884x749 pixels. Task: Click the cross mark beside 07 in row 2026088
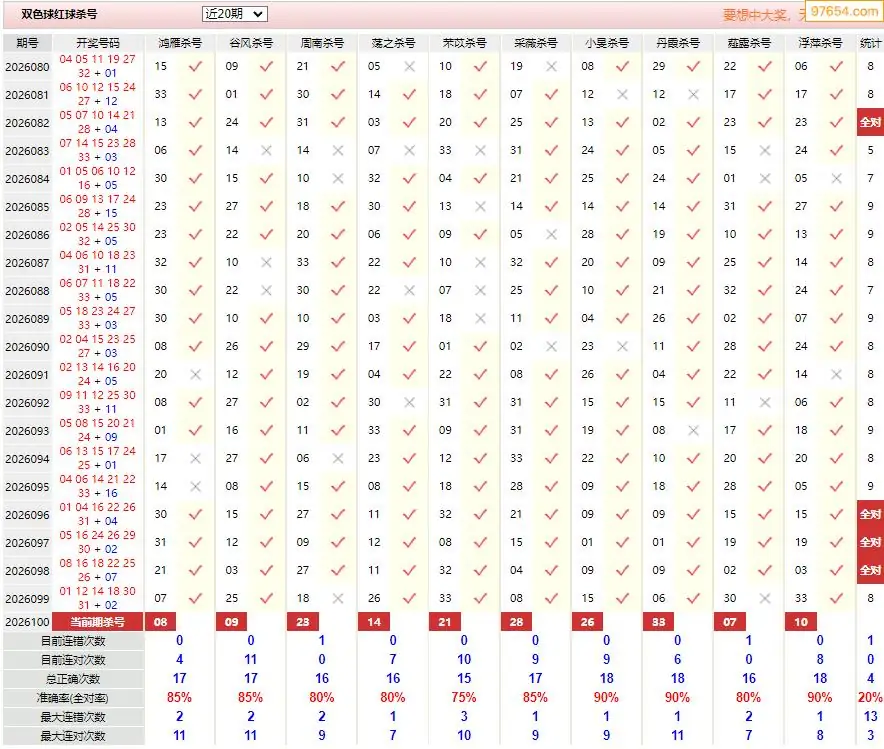pyautogui.click(x=481, y=290)
